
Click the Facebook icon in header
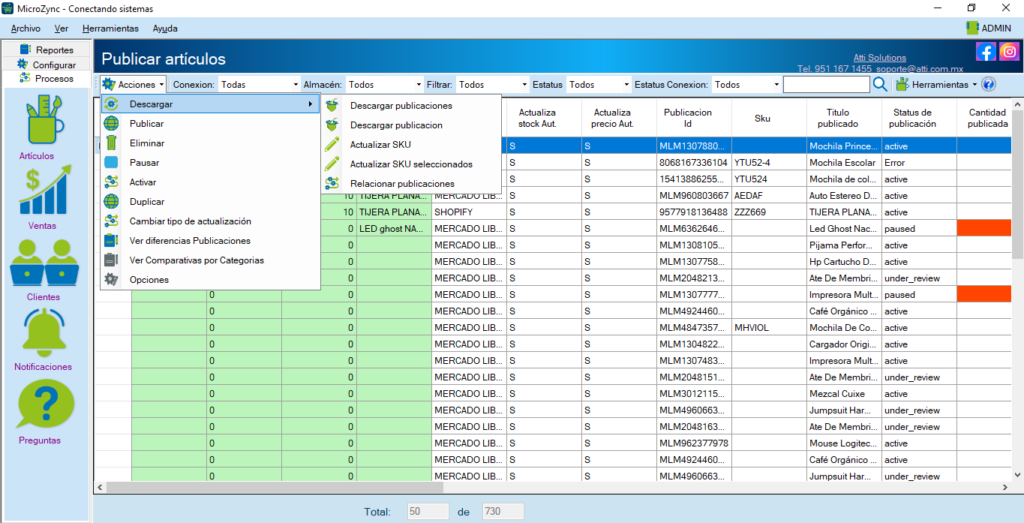pyautogui.click(x=985, y=51)
